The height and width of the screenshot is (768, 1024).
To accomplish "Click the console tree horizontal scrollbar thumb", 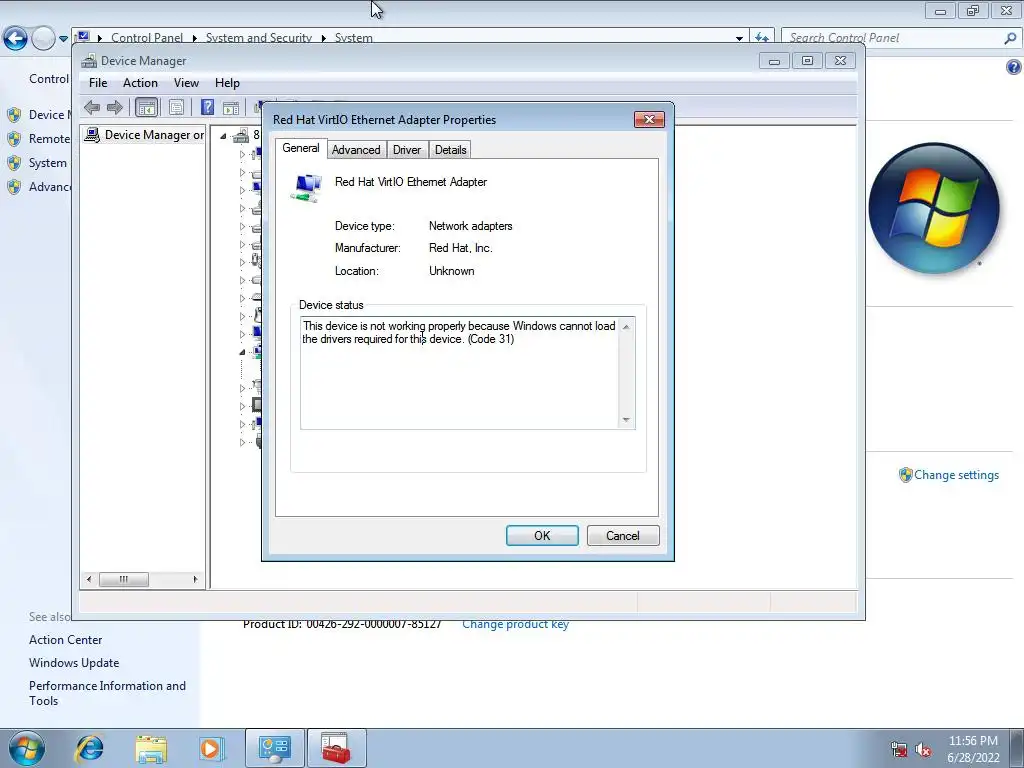I will [x=123, y=579].
